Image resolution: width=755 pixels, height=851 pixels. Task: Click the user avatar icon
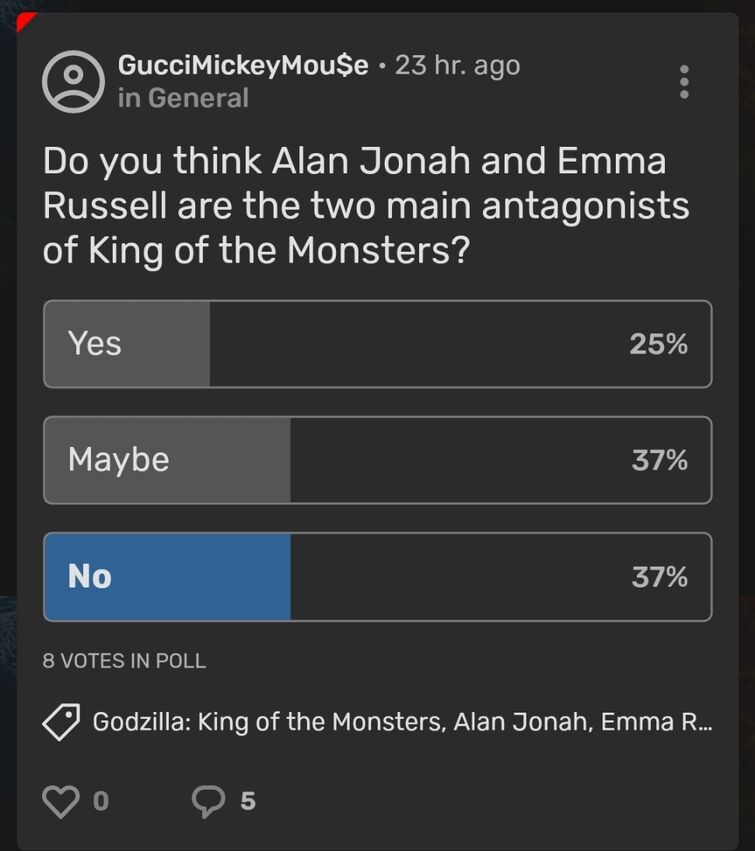point(73,82)
